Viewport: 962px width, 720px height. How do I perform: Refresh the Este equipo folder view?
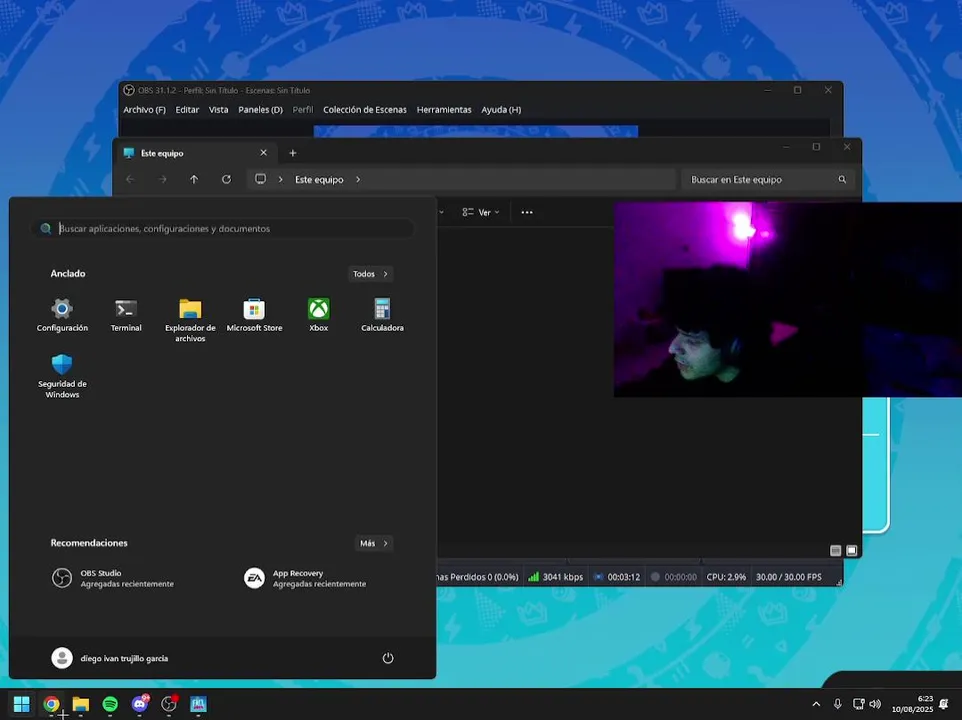226,179
